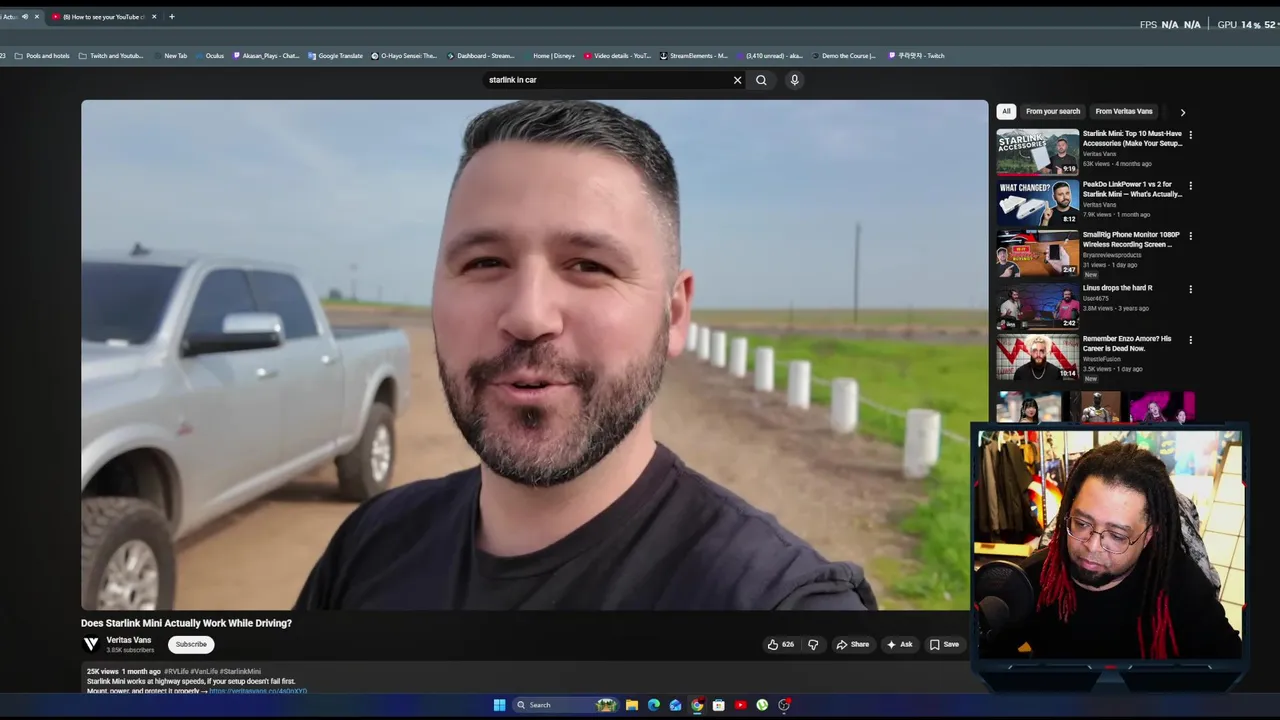The height and width of the screenshot is (720, 1280).
Task: Subscribe to Veritas Vans
Action: coord(191,645)
